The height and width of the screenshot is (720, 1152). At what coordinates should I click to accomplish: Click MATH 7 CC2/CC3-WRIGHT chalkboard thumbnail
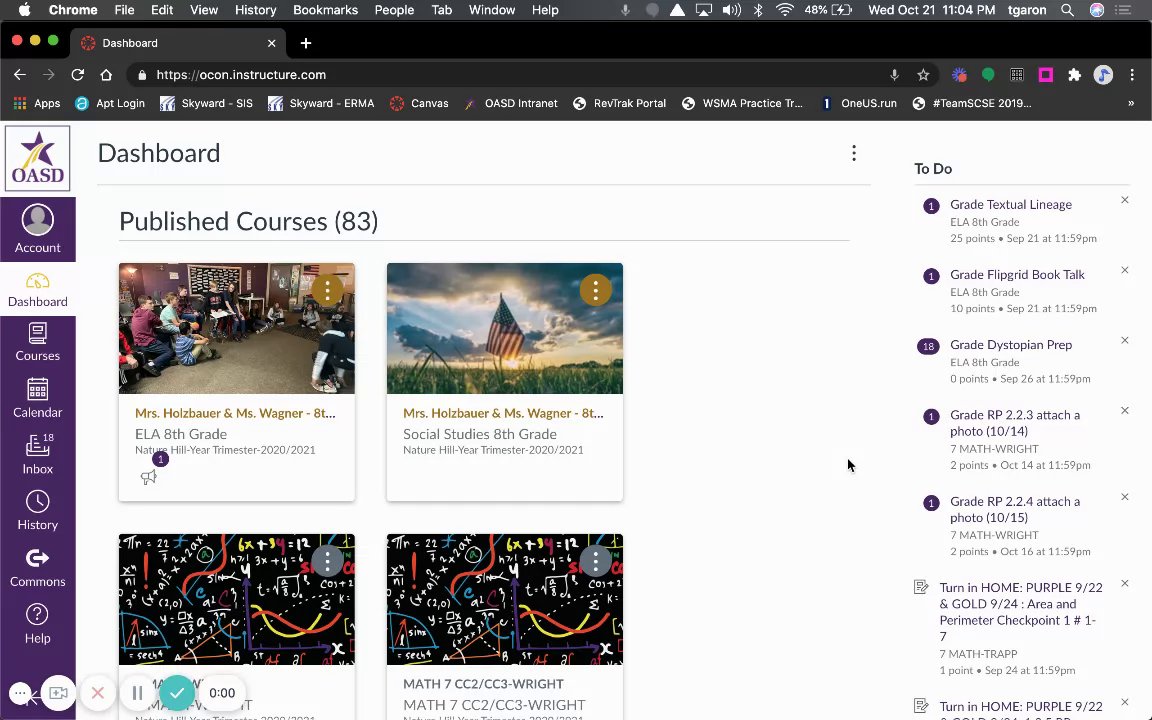click(x=505, y=600)
